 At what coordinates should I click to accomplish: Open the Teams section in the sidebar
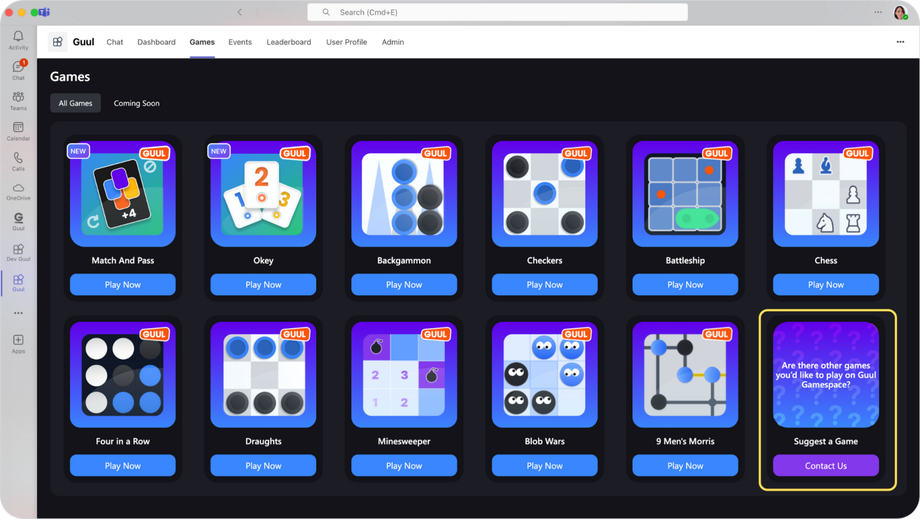[x=18, y=100]
